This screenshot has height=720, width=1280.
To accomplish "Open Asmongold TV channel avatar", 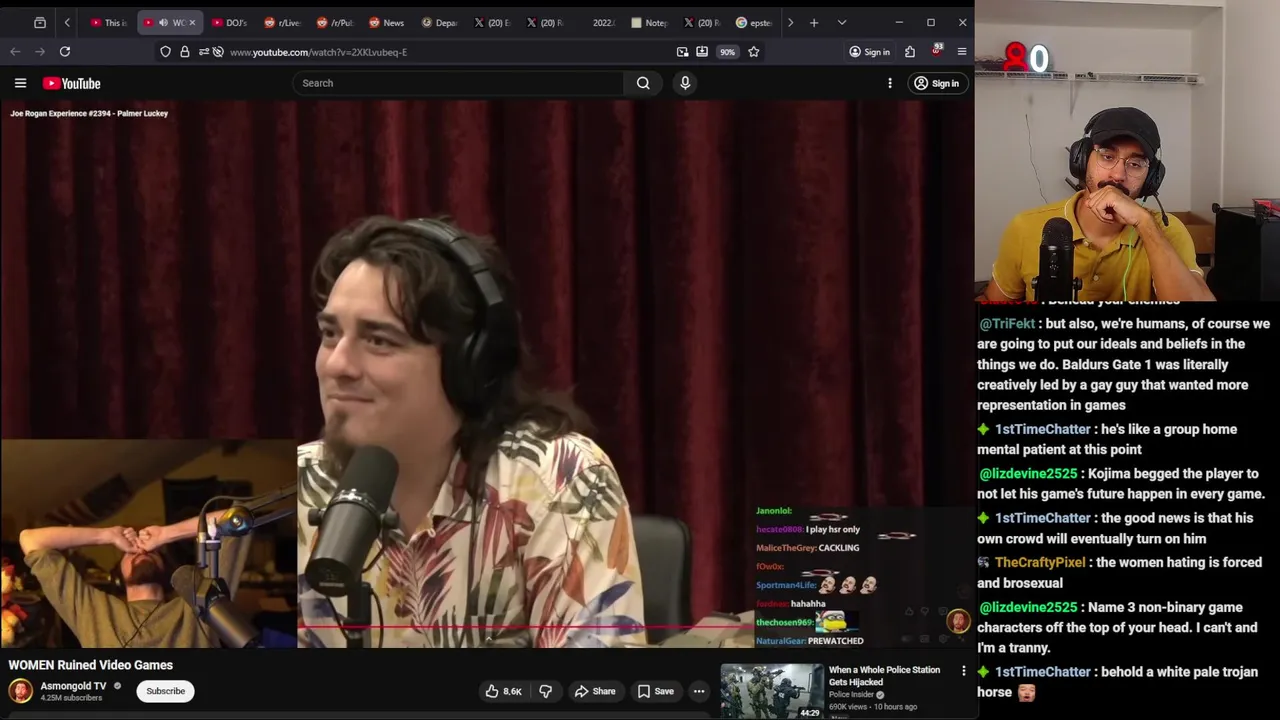I will coord(20,691).
